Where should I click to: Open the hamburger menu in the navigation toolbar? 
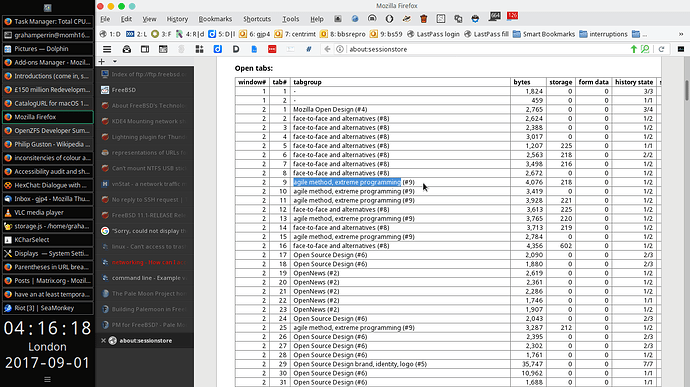[107, 49]
